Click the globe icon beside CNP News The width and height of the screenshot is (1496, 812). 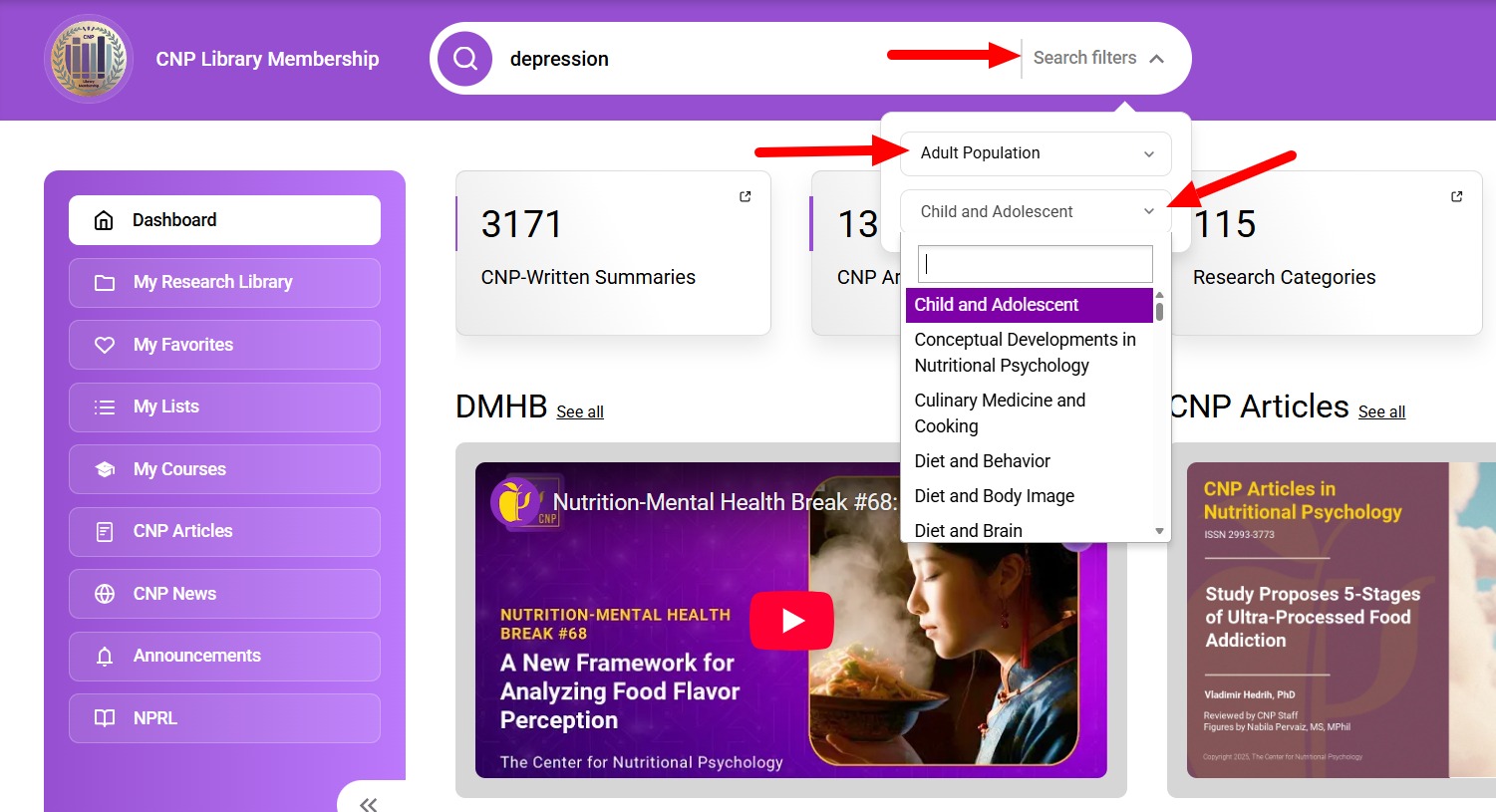105,594
